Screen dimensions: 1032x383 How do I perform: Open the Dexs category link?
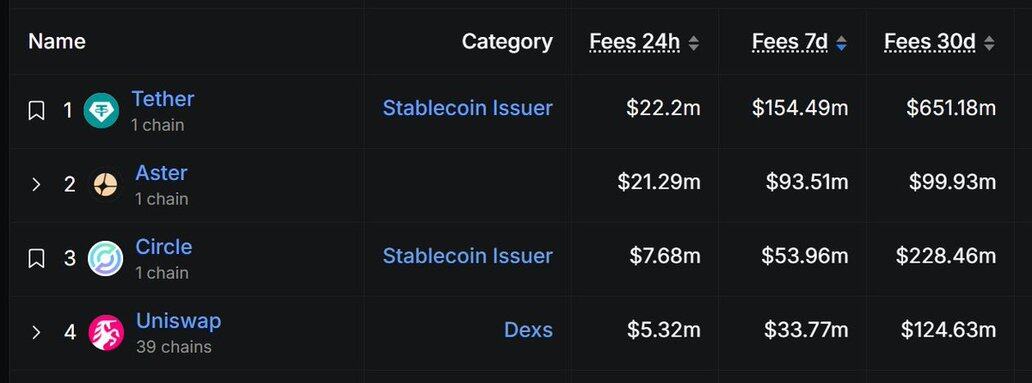click(529, 330)
